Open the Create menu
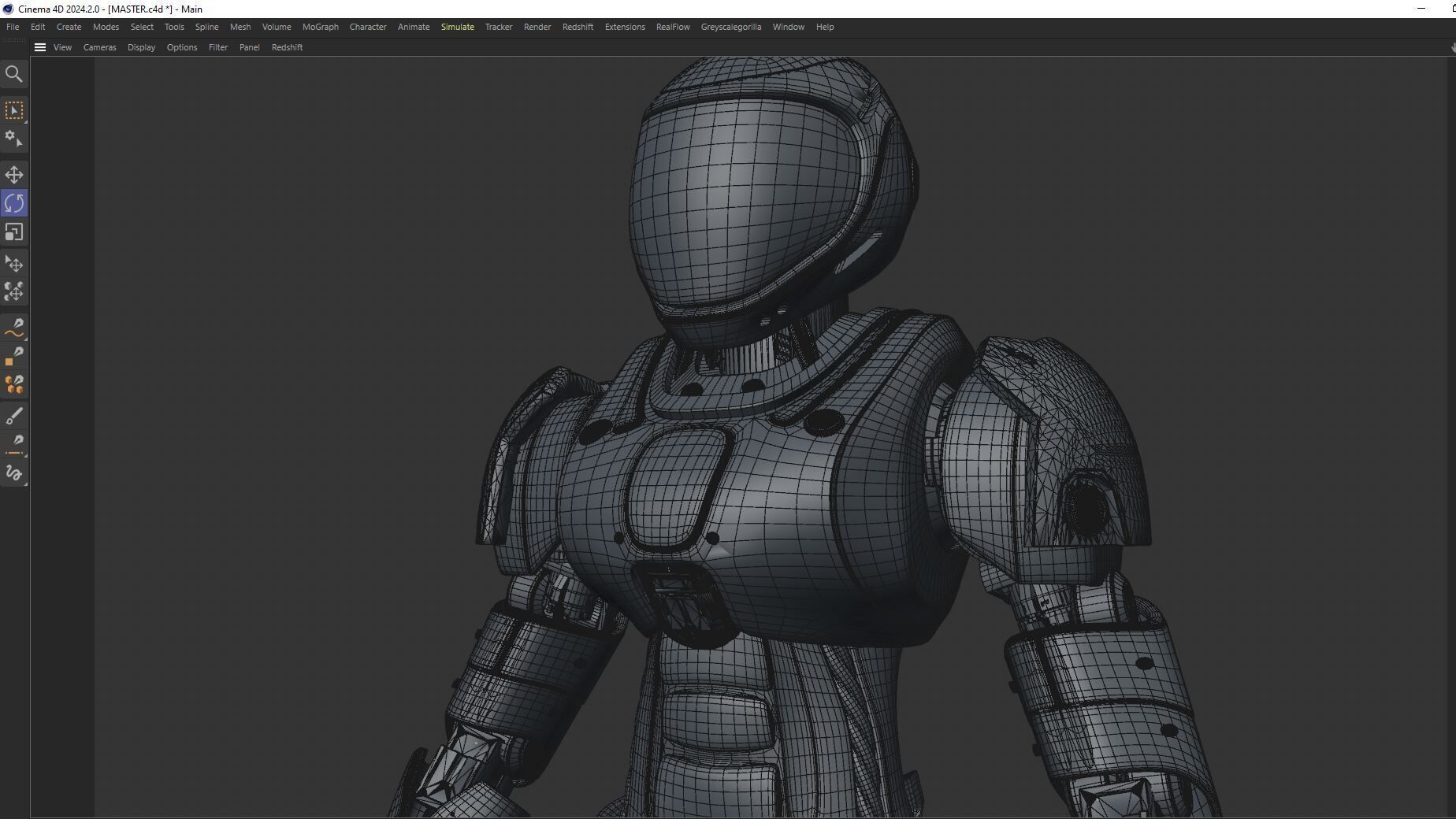This screenshot has width=1456, height=819. 69,27
